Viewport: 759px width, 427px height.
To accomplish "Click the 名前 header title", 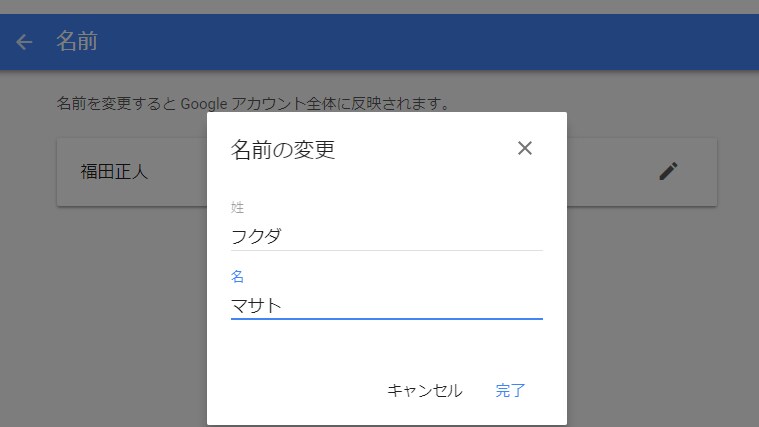I will [x=77, y=41].
